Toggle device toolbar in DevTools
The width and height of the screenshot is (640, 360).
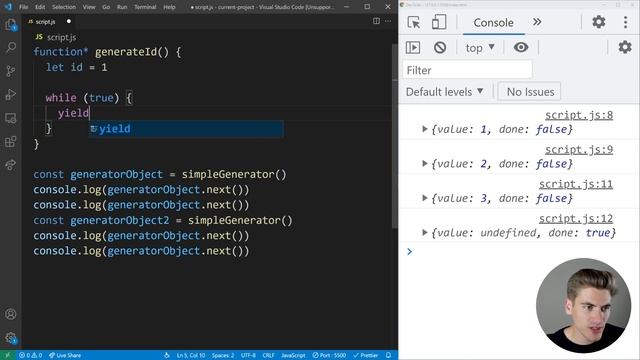[439, 22]
